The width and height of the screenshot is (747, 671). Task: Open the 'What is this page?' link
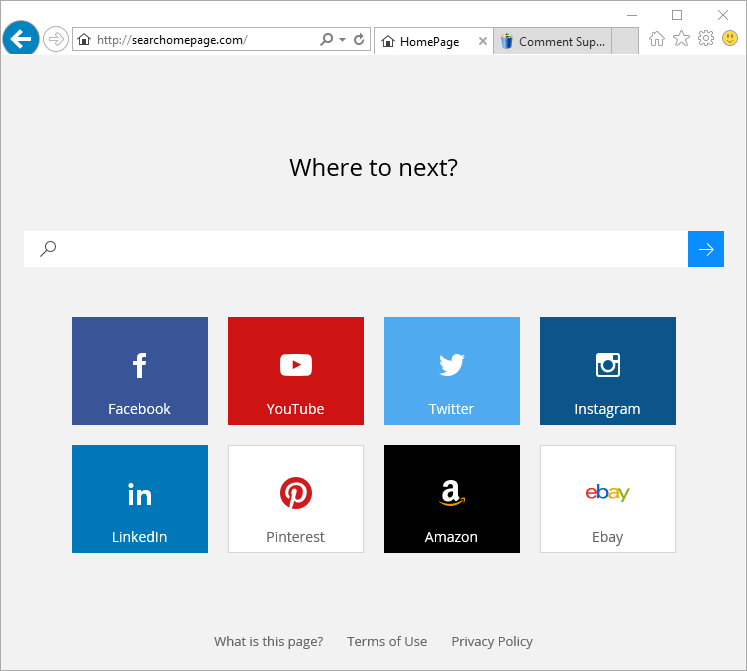point(269,641)
